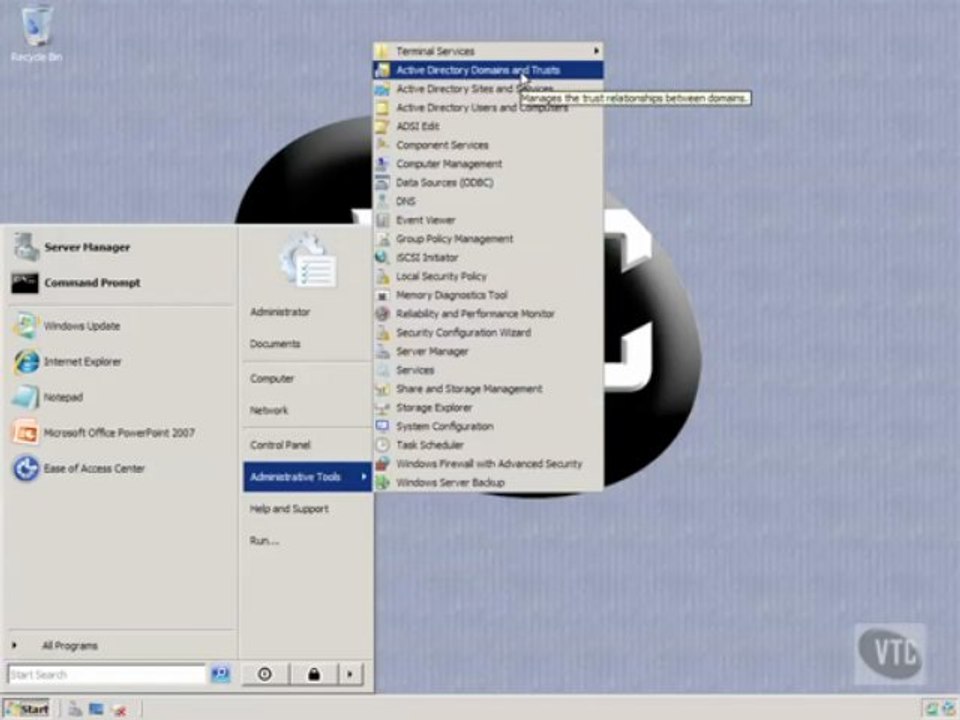The image size is (960, 720).
Task: Click the Windows Server Backup icon
Action: (383, 482)
